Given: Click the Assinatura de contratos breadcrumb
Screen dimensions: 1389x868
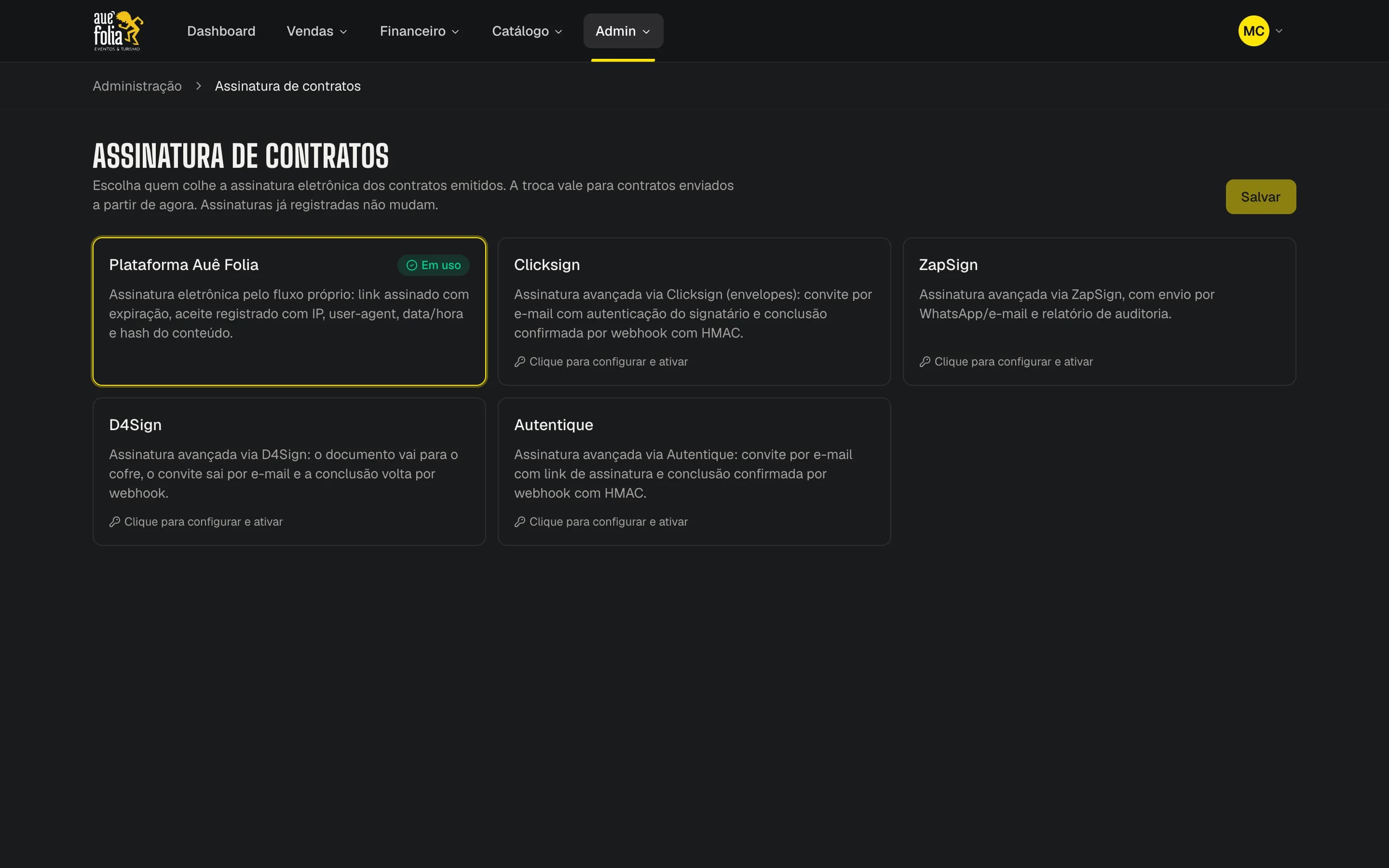Looking at the screenshot, I should coord(287,86).
